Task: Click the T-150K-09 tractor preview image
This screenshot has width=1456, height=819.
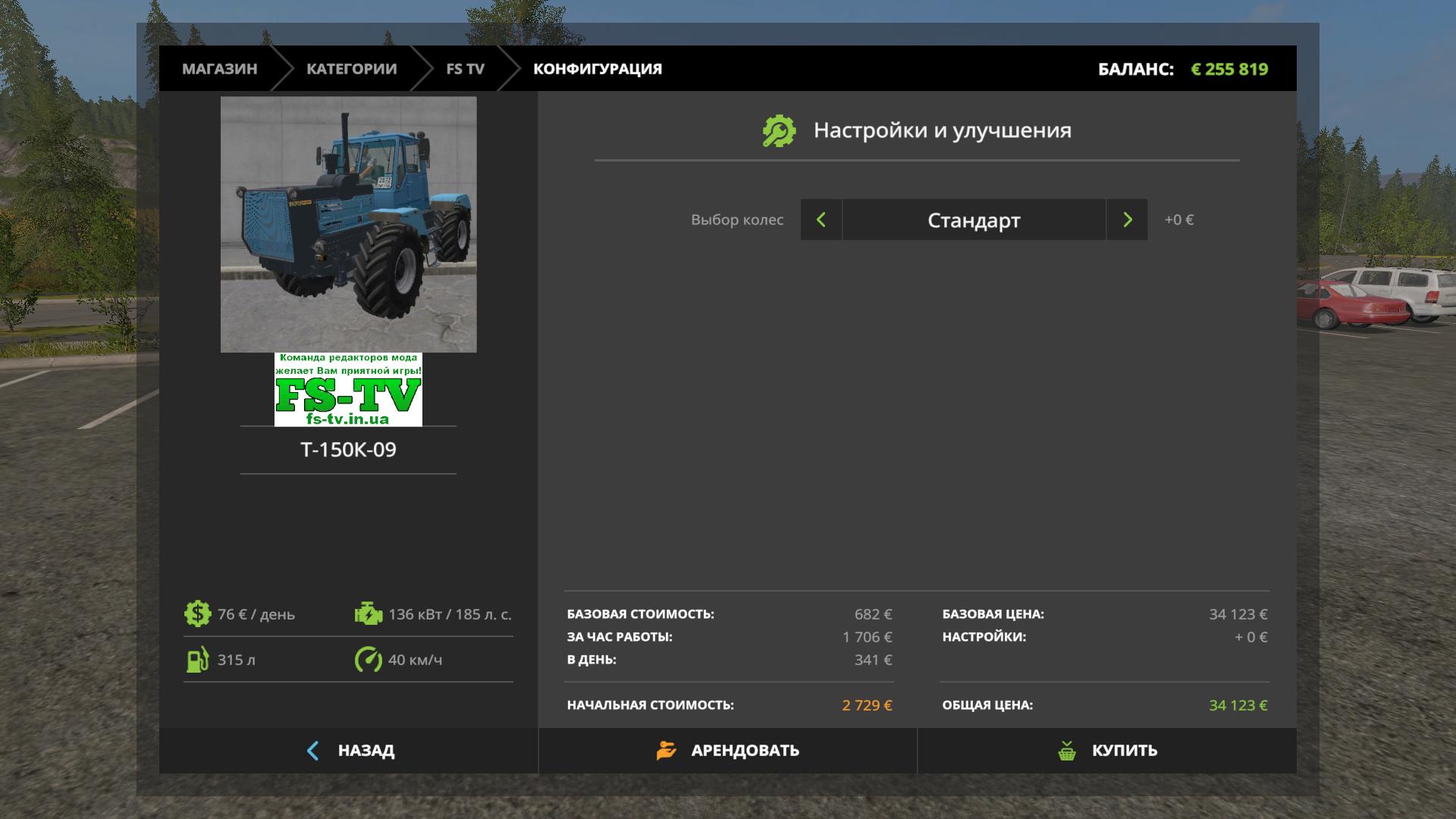Action: (x=349, y=224)
